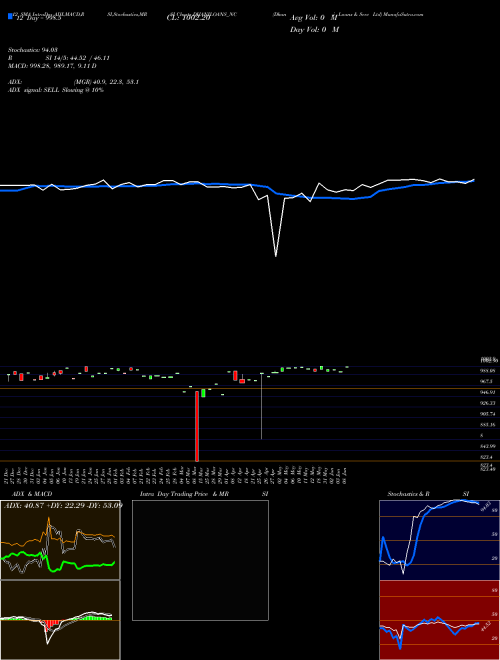Click the MACD histogram chart panel
Image resolution: width=500 pixels, height=660 pixels.
pyautogui.click(x=60, y=620)
